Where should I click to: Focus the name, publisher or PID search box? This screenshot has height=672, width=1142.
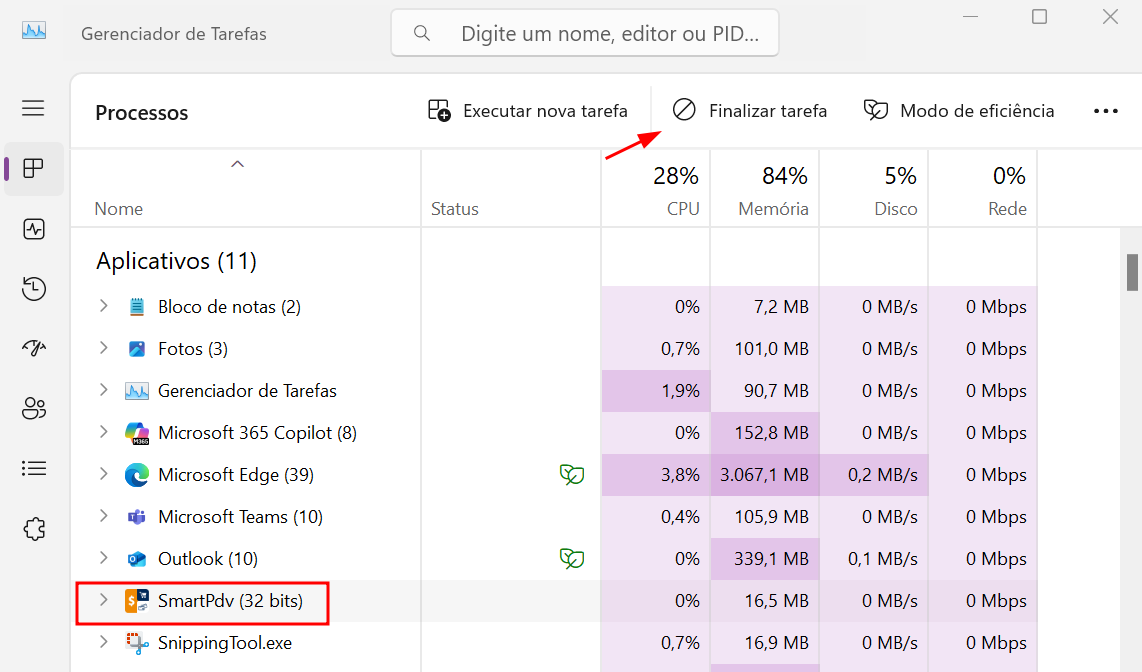(x=585, y=33)
